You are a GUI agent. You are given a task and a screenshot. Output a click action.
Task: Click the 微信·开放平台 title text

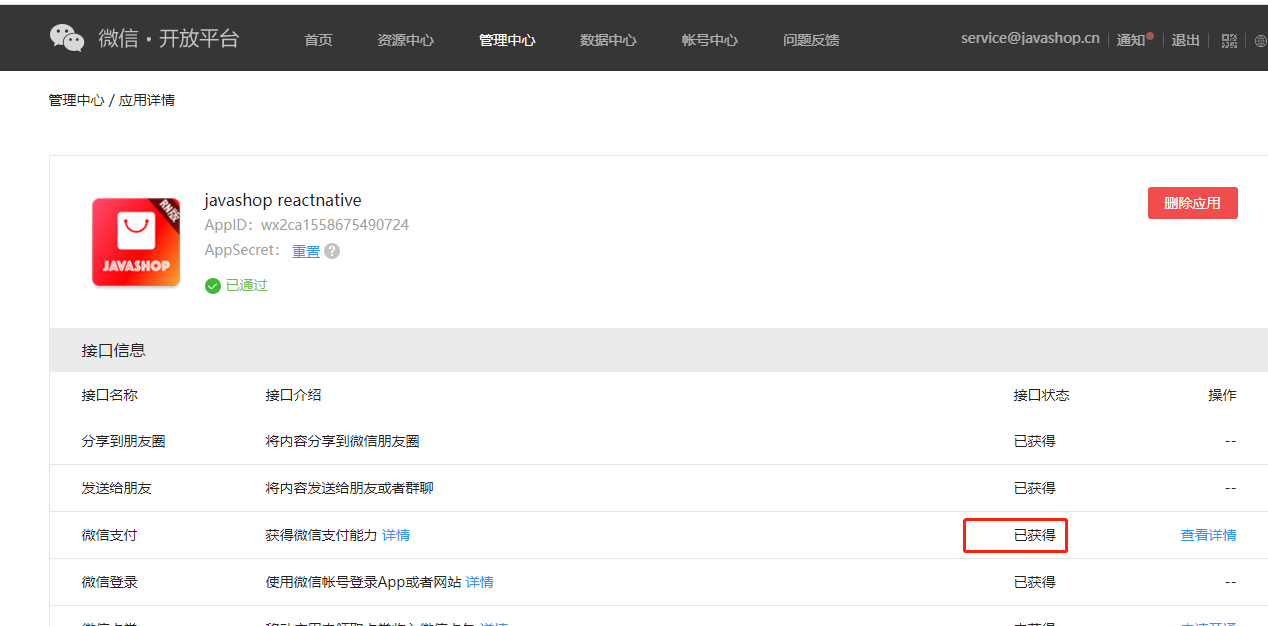tap(169, 39)
